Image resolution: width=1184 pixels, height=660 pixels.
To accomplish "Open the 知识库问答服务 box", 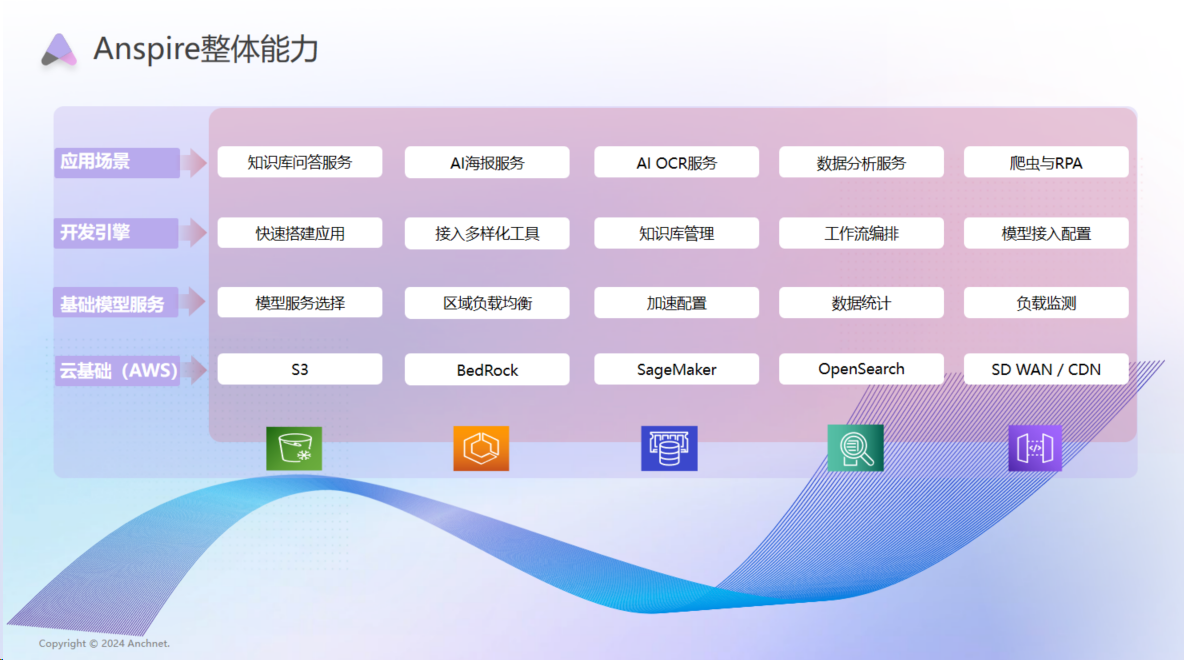I will point(299,162).
